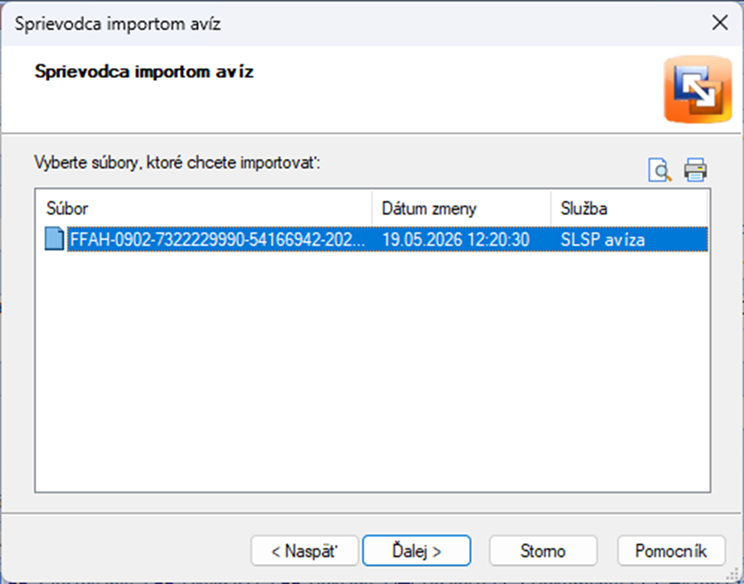Click the printer icon above the list
The height and width of the screenshot is (584, 744).
pos(696,170)
